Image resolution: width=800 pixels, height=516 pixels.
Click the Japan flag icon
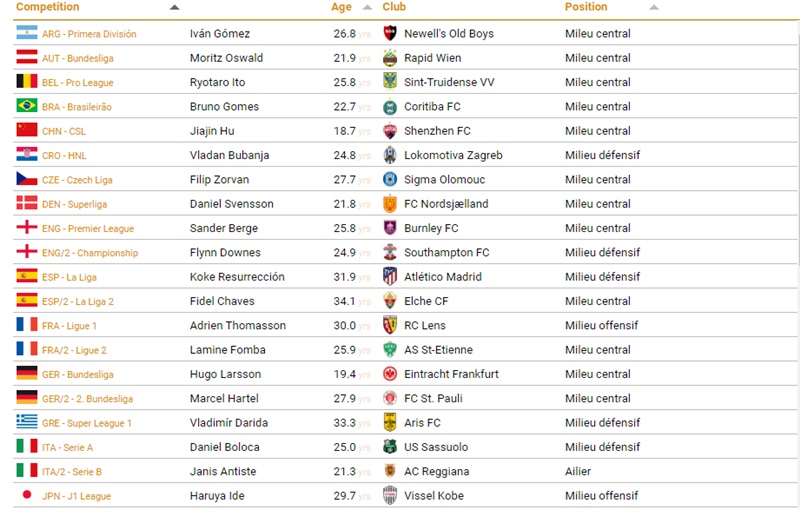(27, 495)
